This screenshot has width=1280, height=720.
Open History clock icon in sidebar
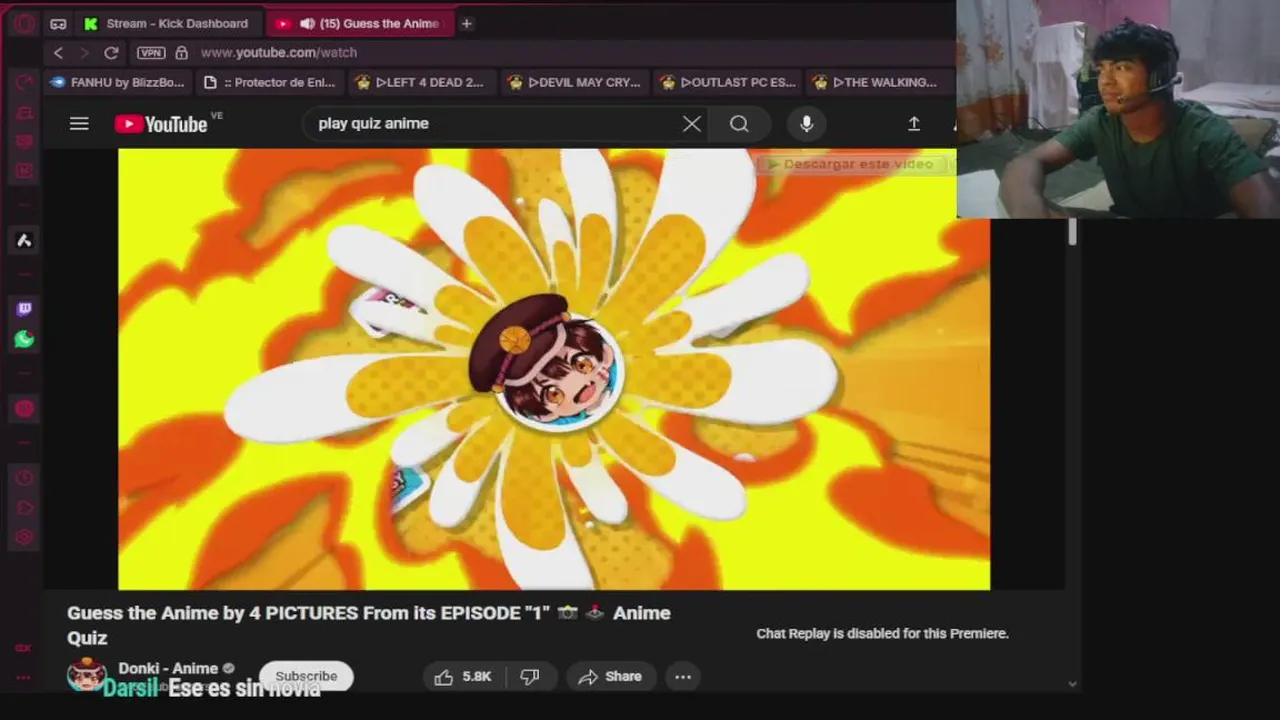coord(24,478)
